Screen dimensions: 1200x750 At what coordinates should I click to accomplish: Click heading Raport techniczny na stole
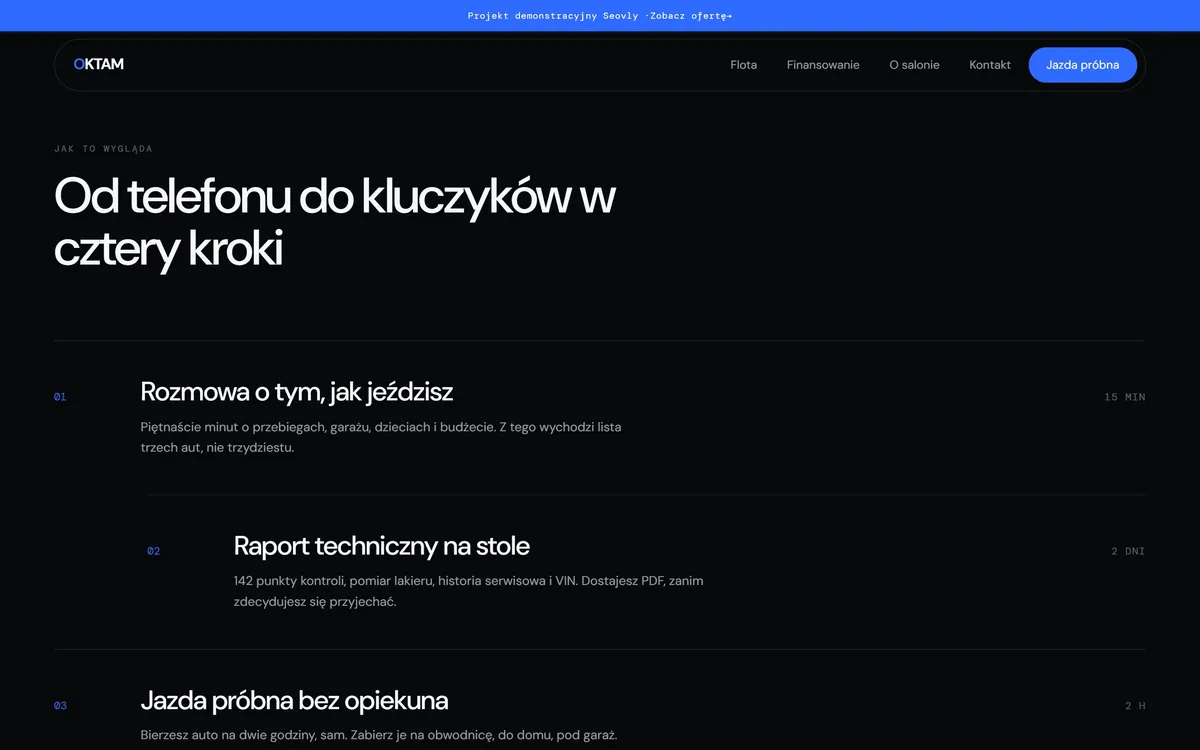(382, 546)
